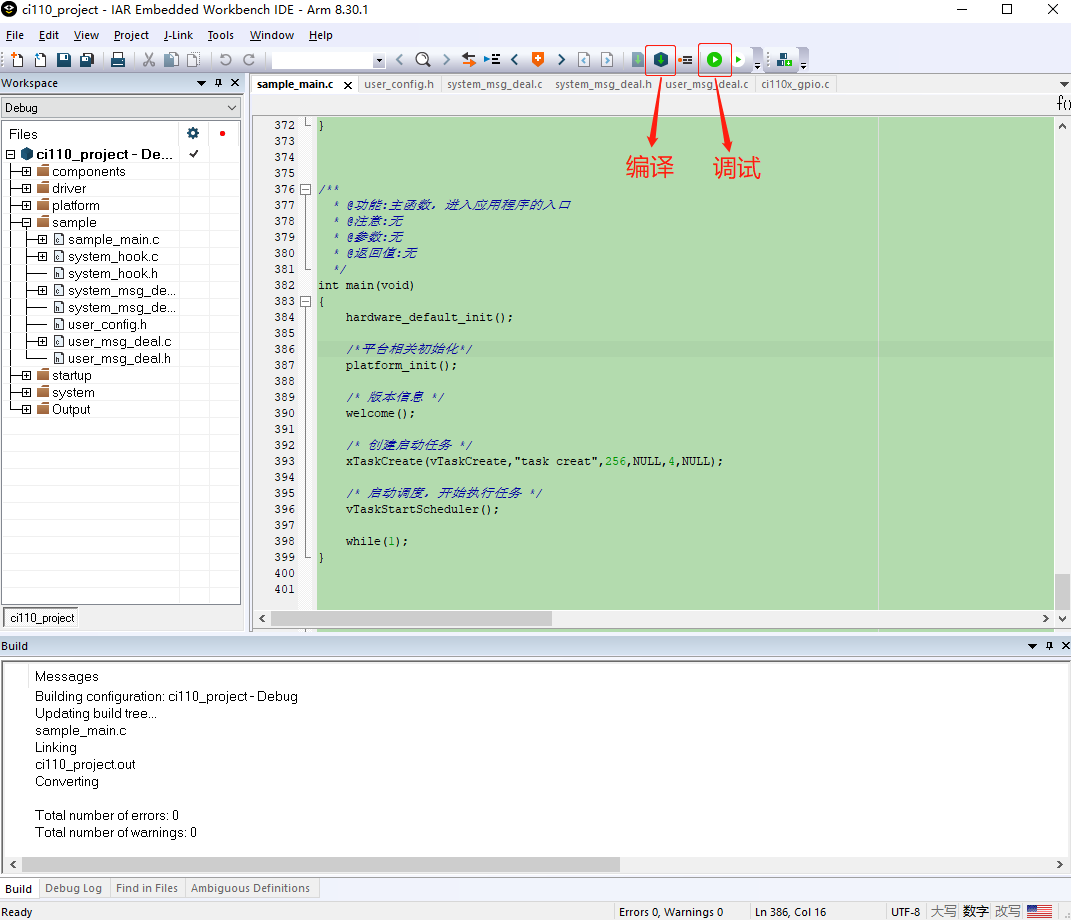Click the Open file toolbar icon

pyautogui.click(x=40, y=60)
